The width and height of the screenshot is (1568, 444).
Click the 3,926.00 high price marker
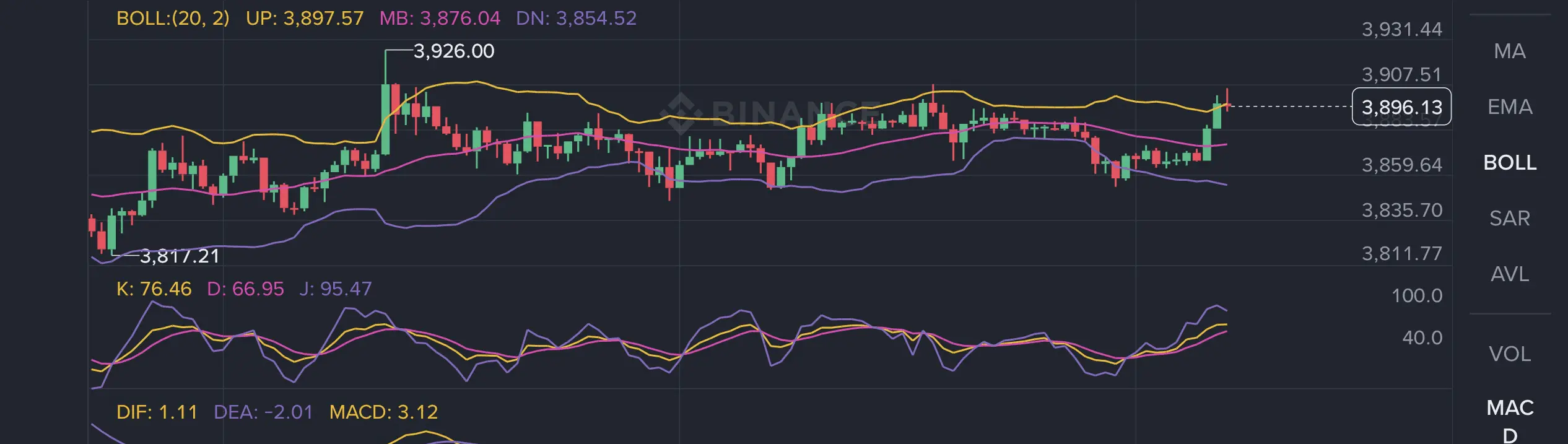(453, 51)
